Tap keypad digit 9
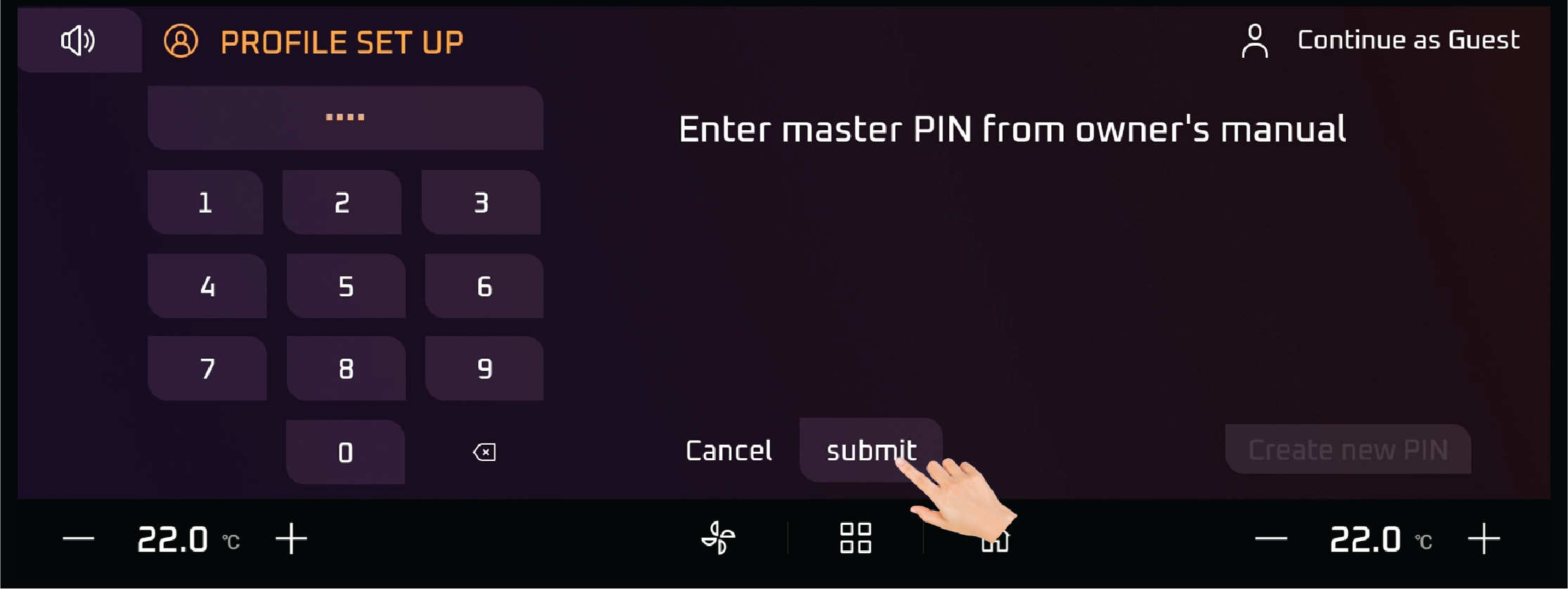1568x589 pixels. tap(484, 368)
